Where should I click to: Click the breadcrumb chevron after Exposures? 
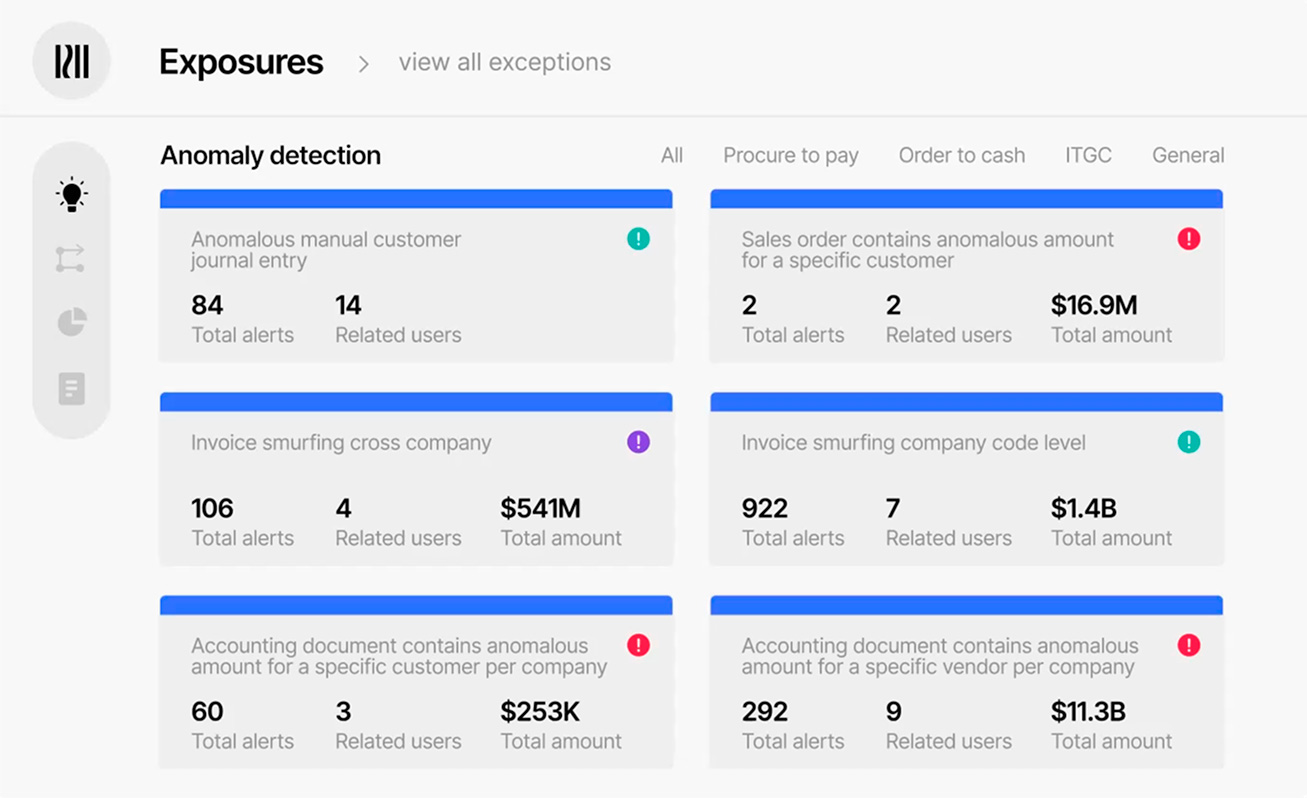pyautogui.click(x=364, y=64)
